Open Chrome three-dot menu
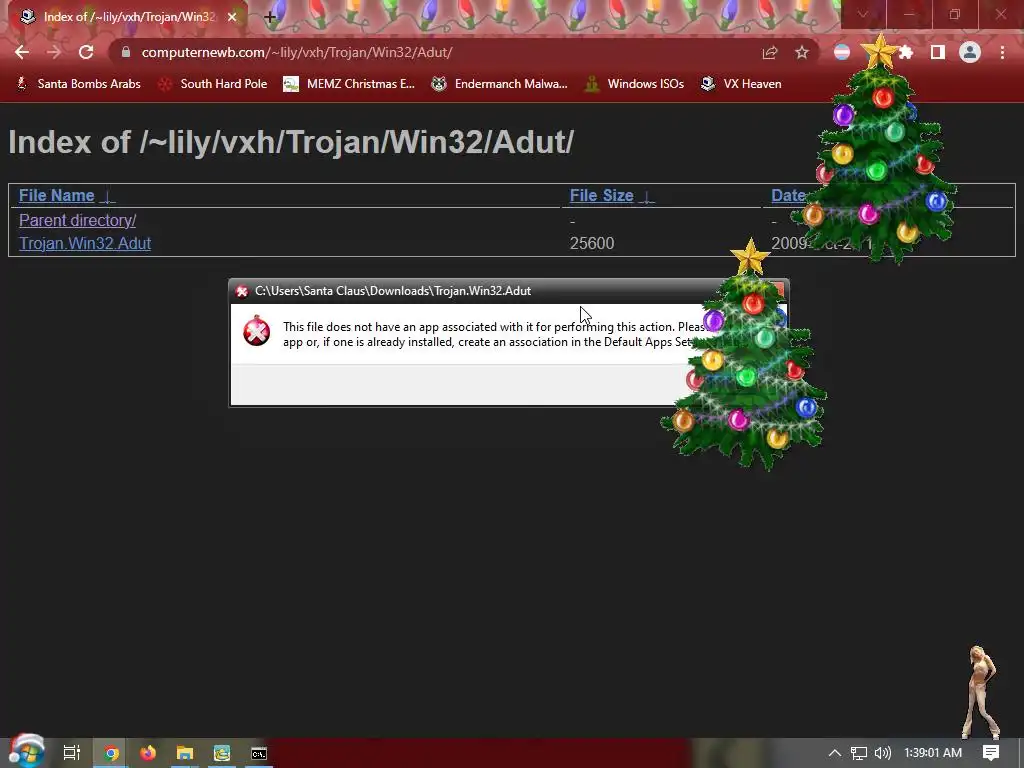The width and height of the screenshot is (1024, 768). pyautogui.click(x=1002, y=52)
